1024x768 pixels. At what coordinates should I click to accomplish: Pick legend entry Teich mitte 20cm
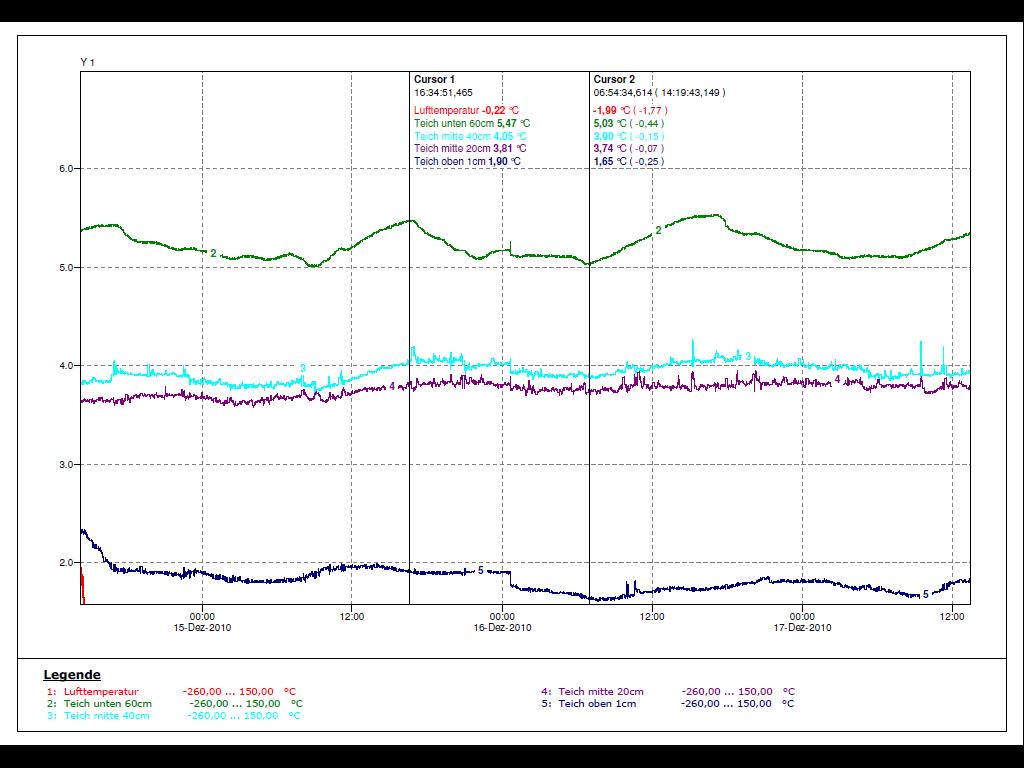point(601,691)
